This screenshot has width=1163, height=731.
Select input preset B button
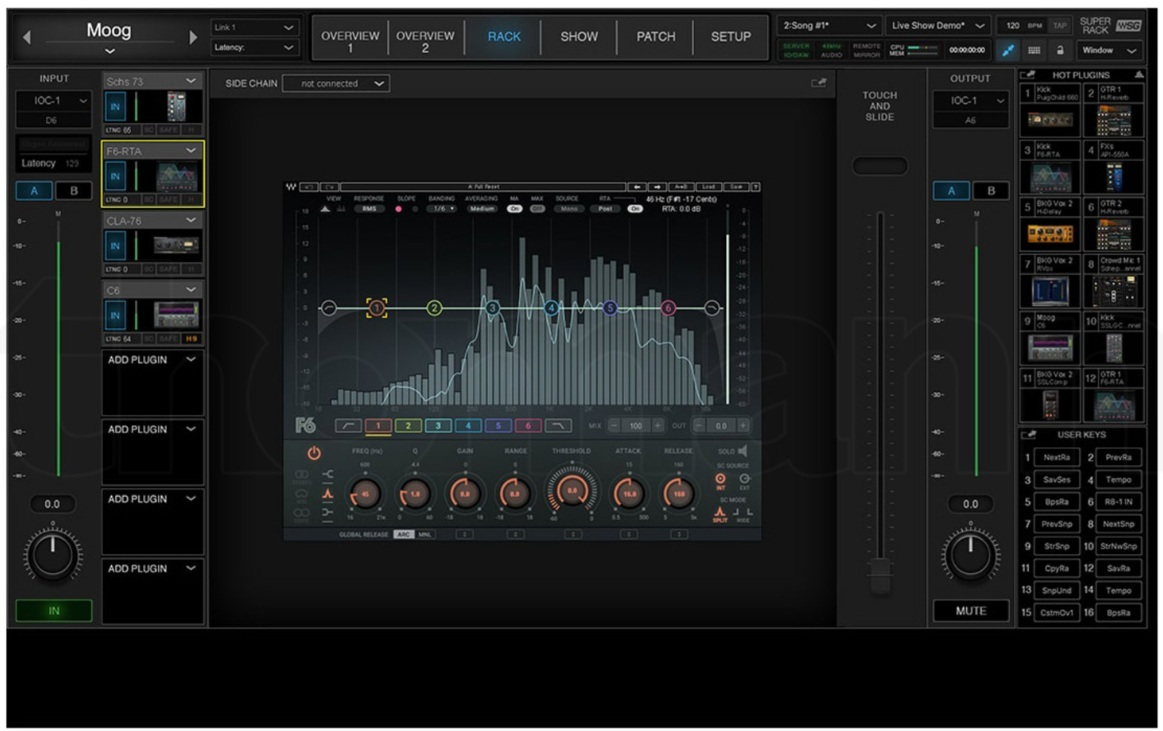pos(73,191)
